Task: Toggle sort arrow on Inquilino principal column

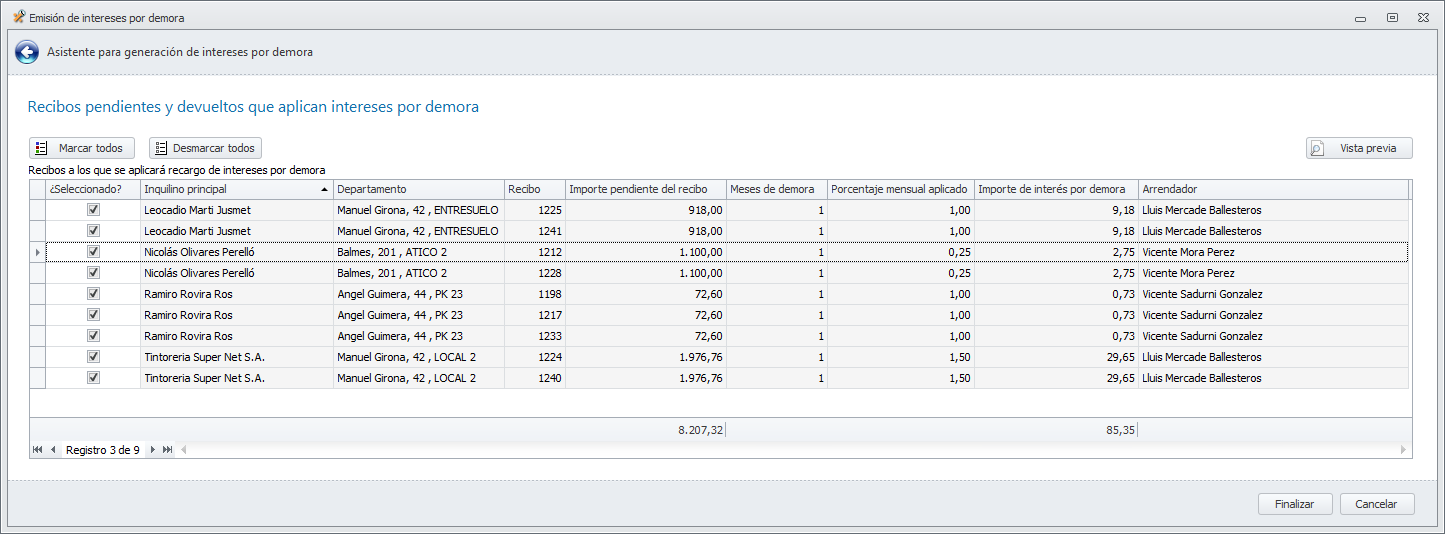Action: (x=324, y=189)
